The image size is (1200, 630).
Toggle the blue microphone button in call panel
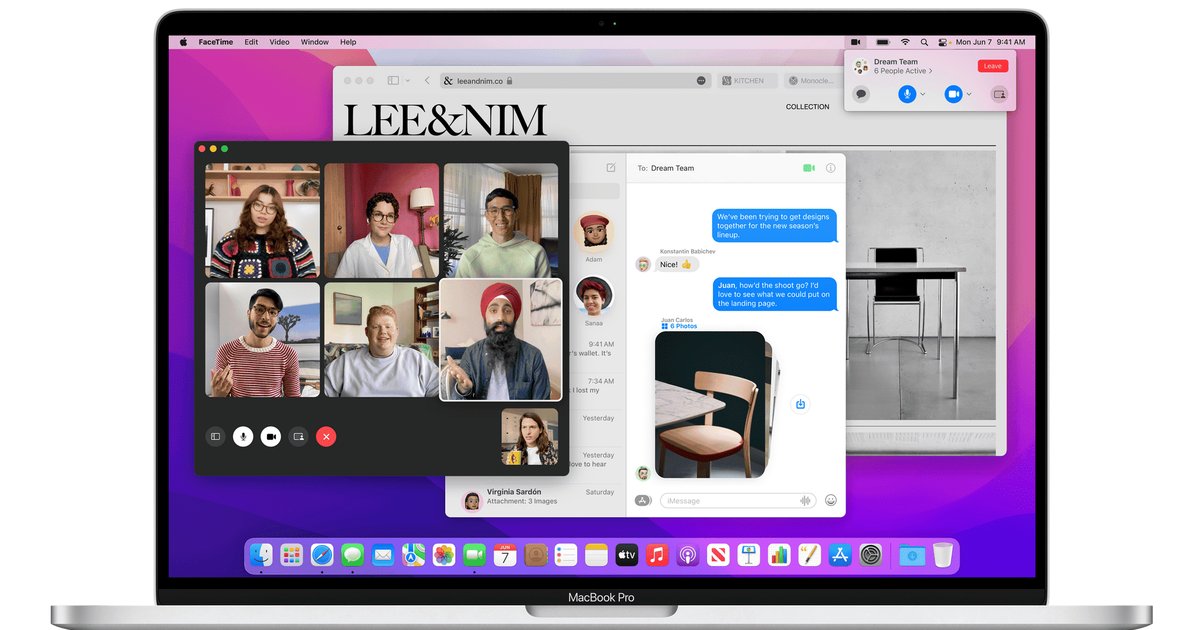click(x=907, y=94)
